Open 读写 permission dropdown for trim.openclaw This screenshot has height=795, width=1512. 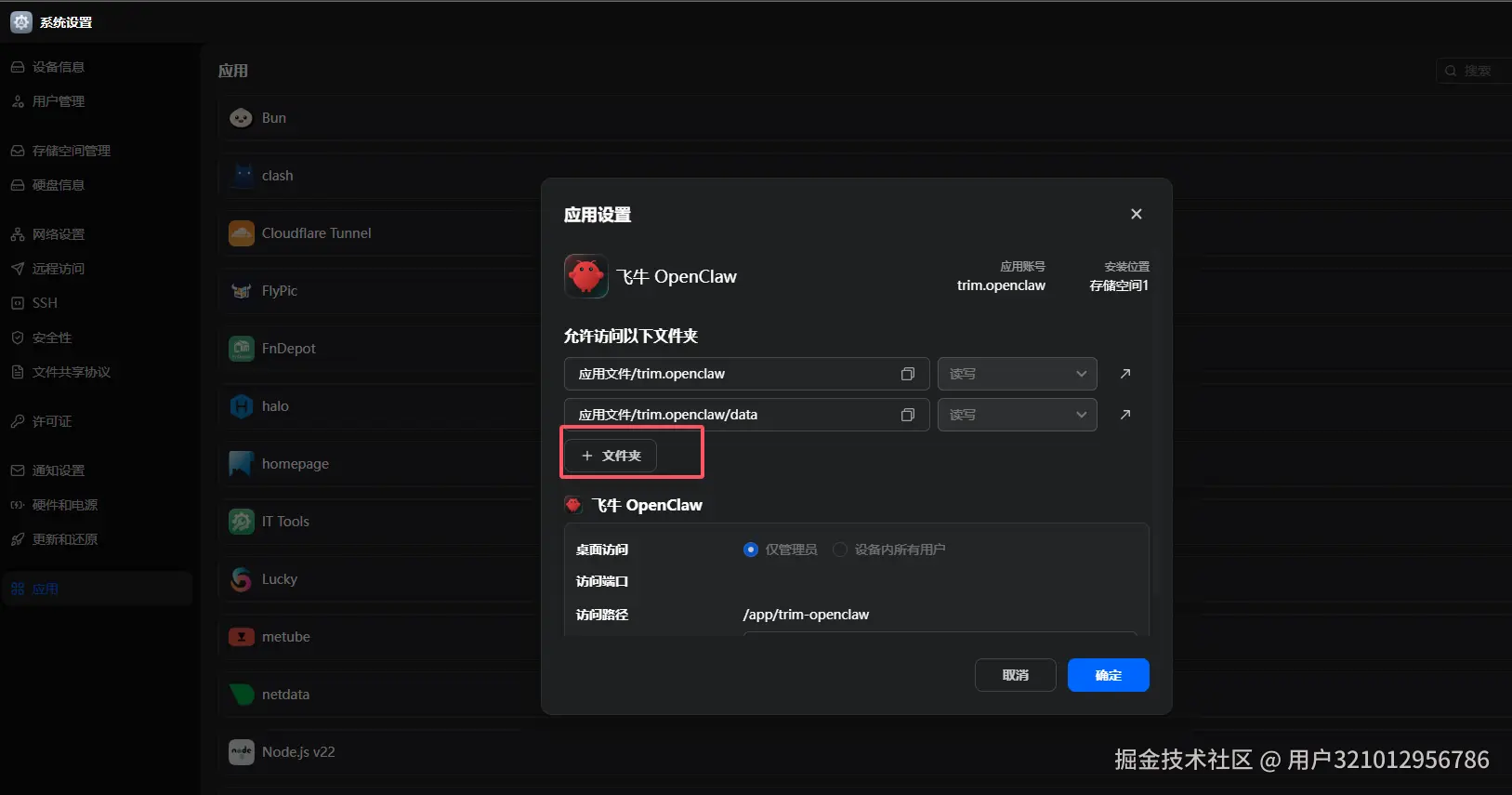click(1018, 374)
